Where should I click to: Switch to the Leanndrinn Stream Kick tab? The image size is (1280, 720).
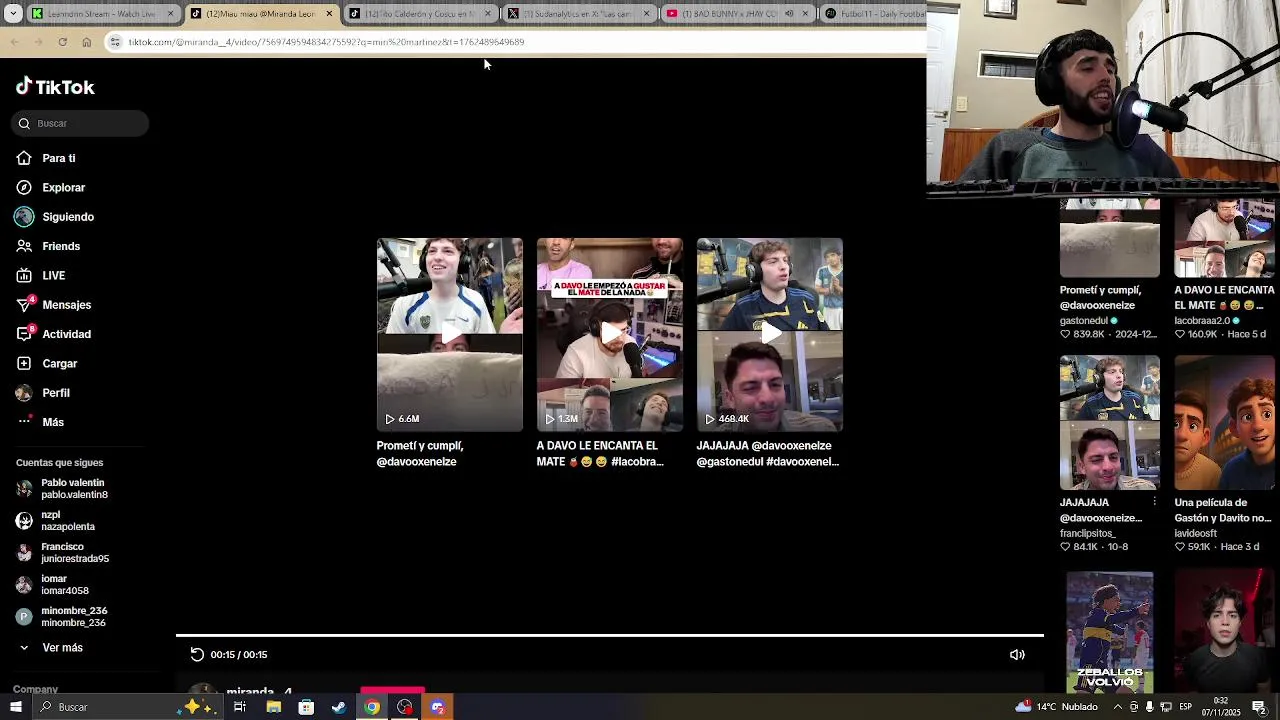pos(102,14)
